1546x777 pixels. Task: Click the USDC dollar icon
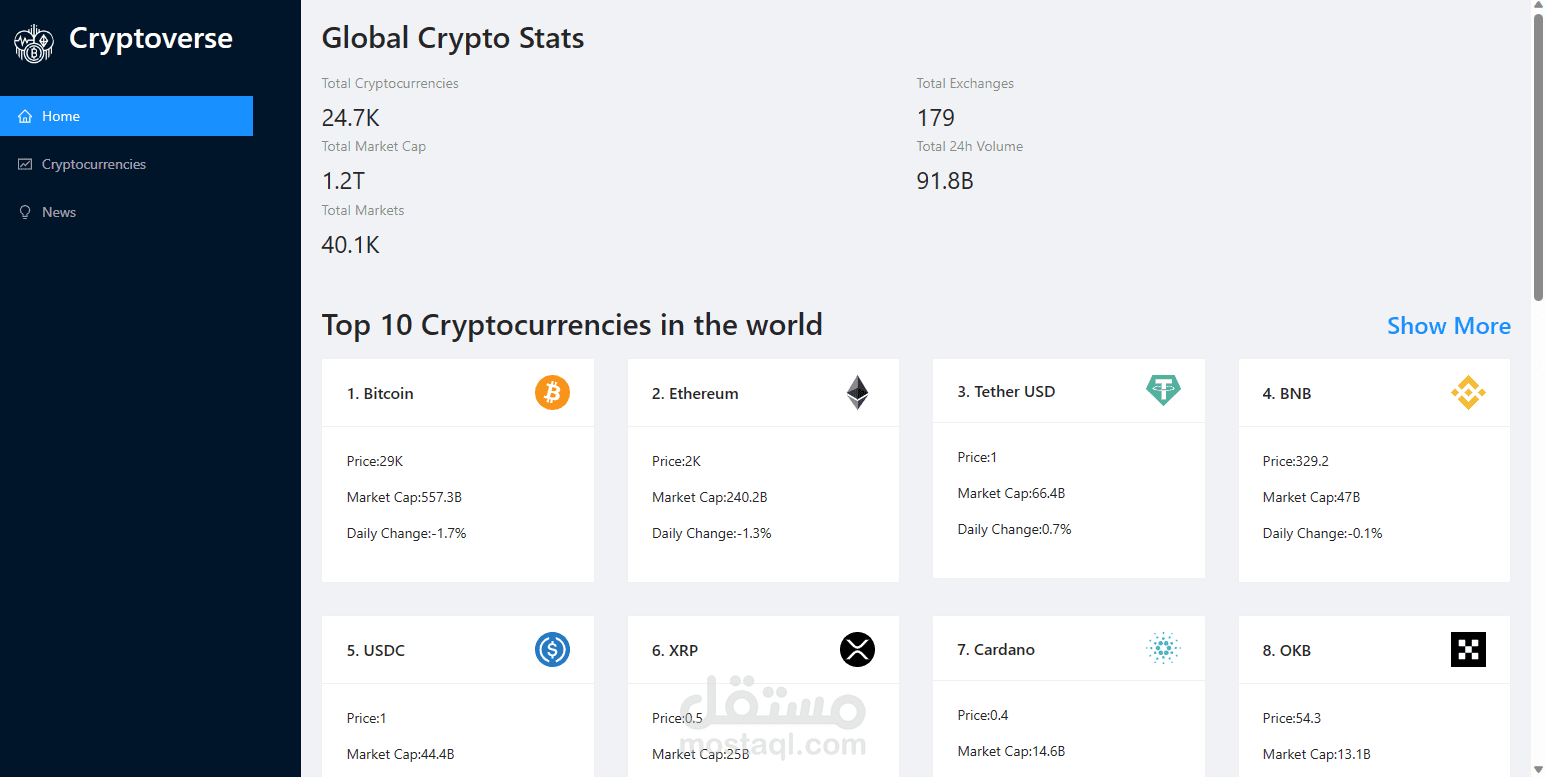tap(551, 649)
